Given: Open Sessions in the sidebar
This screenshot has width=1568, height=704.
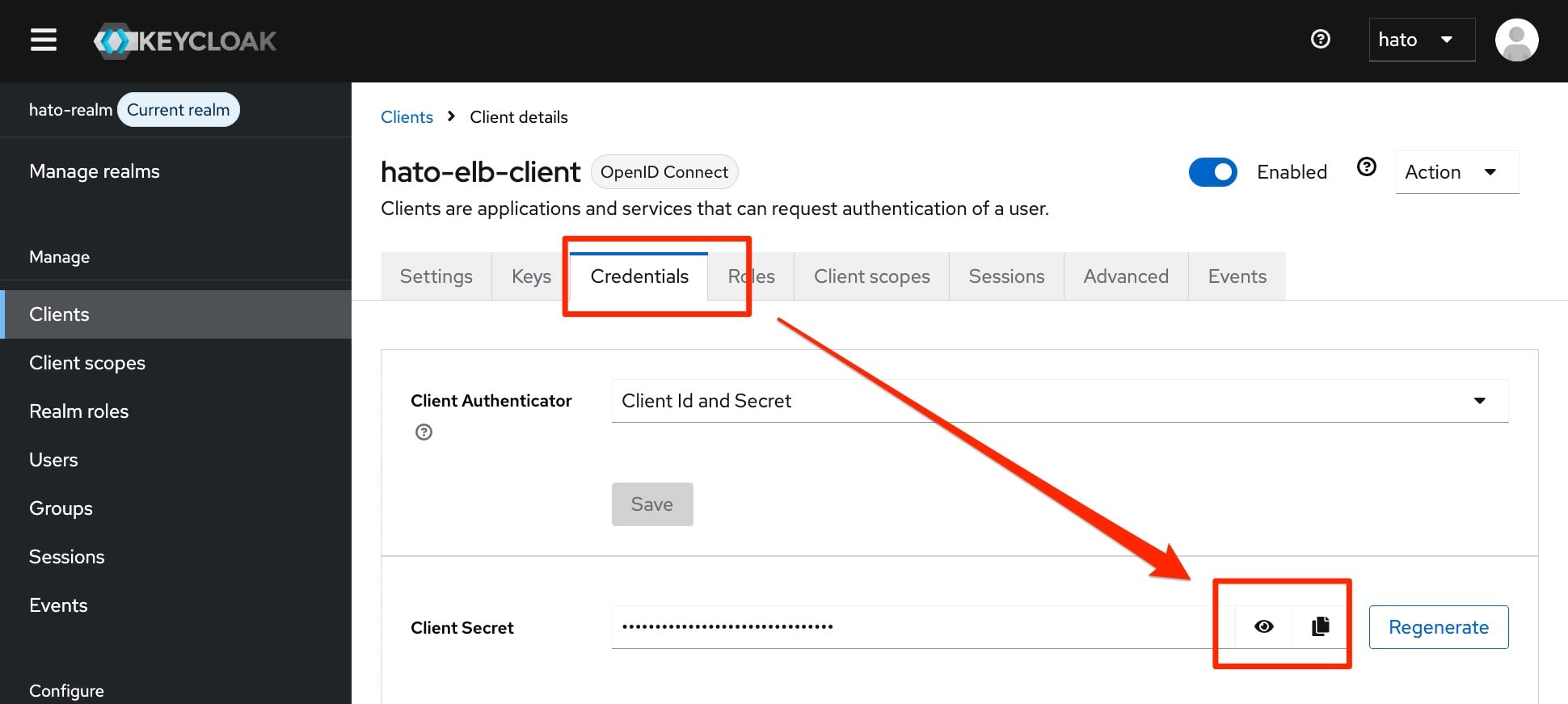Looking at the screenshot, I should point(175,557).
